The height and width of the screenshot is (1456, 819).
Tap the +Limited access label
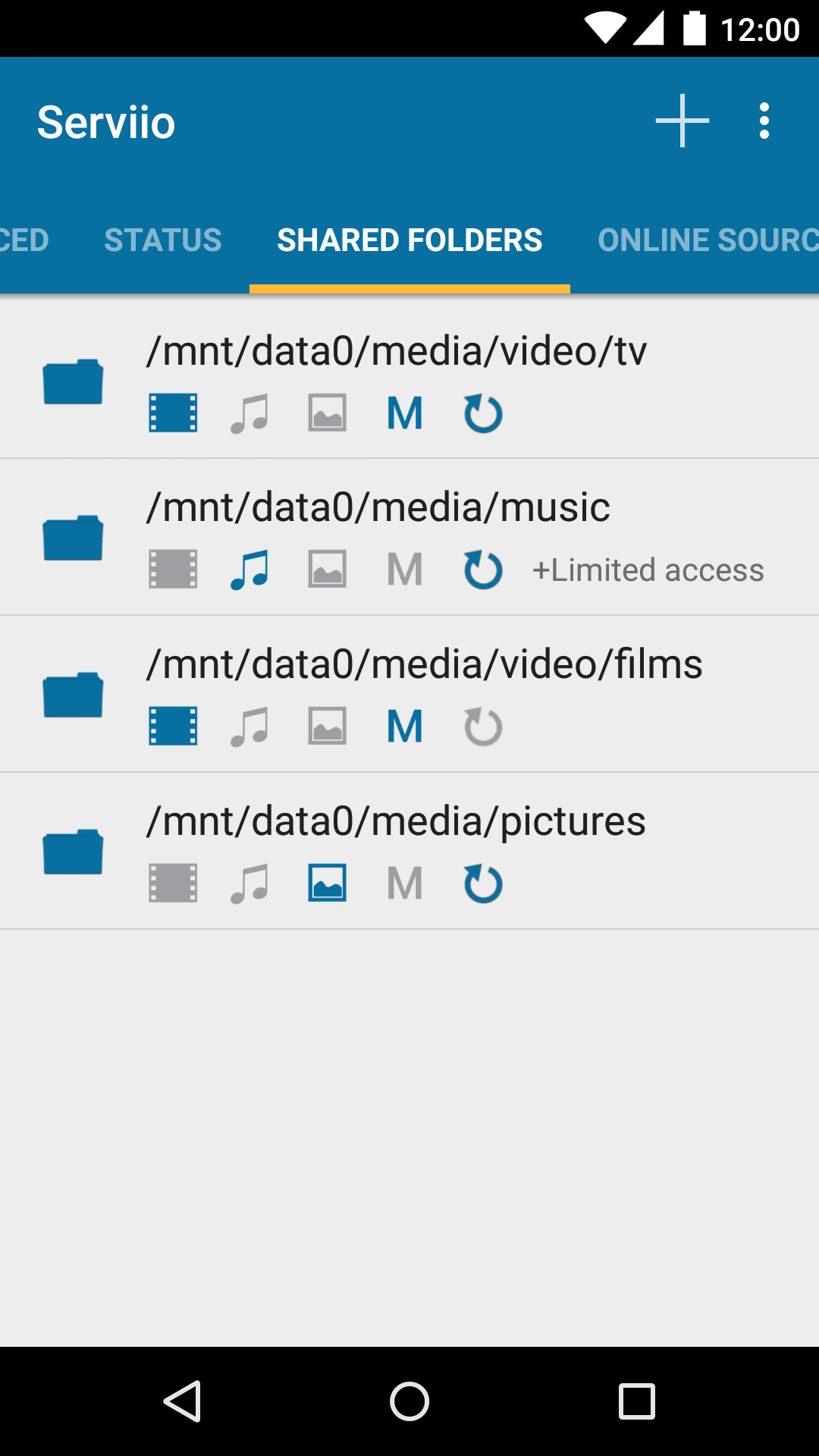[648, 570]
